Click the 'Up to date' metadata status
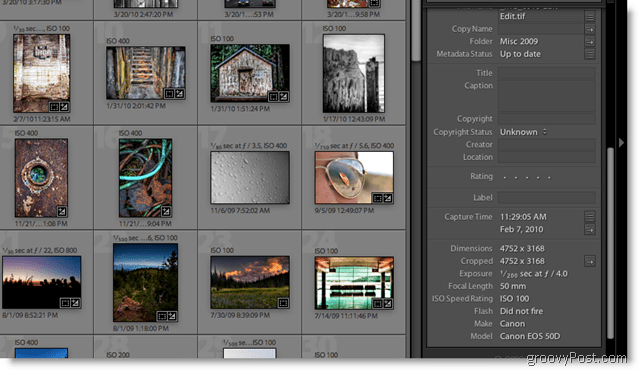 point(520,54)
